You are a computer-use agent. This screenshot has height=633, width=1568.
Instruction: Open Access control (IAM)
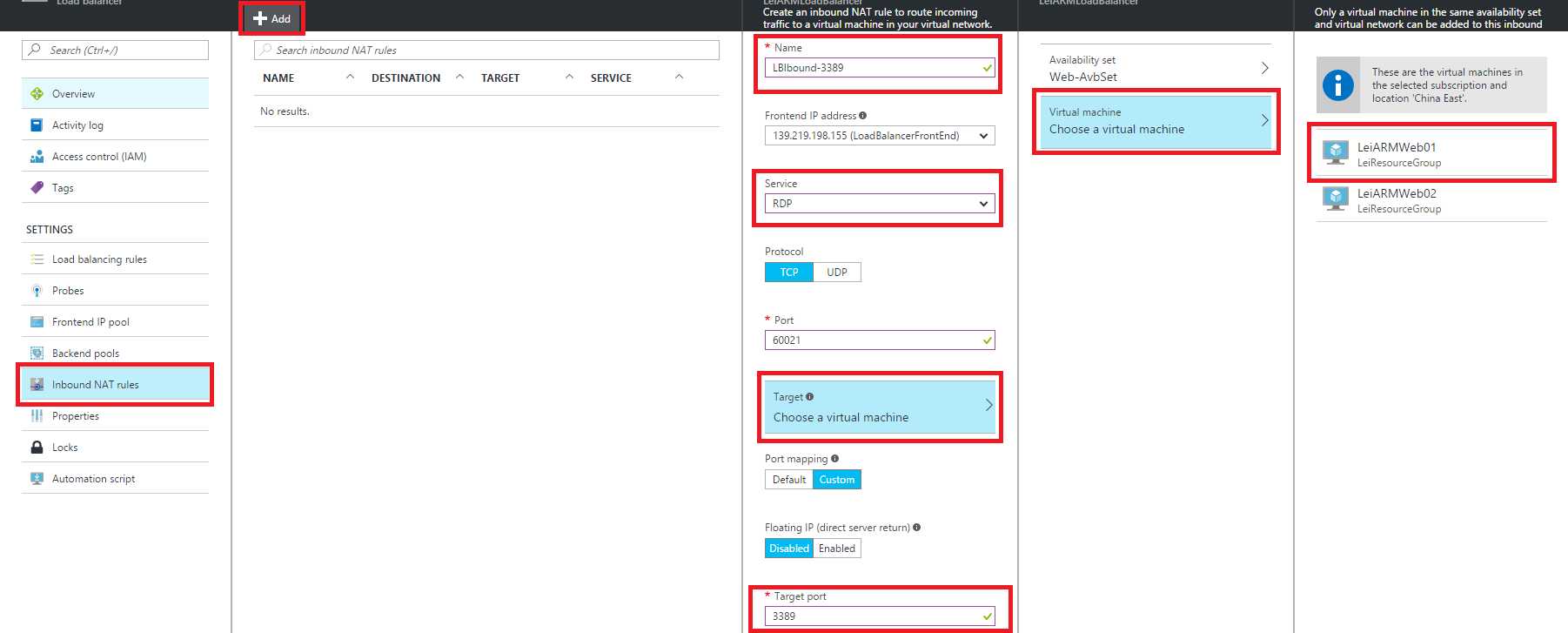115,156
